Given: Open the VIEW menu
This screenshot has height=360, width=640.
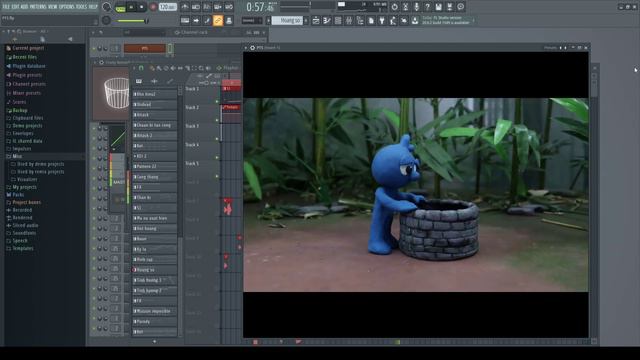Looking at the screenshot, I should click(53, 7).
